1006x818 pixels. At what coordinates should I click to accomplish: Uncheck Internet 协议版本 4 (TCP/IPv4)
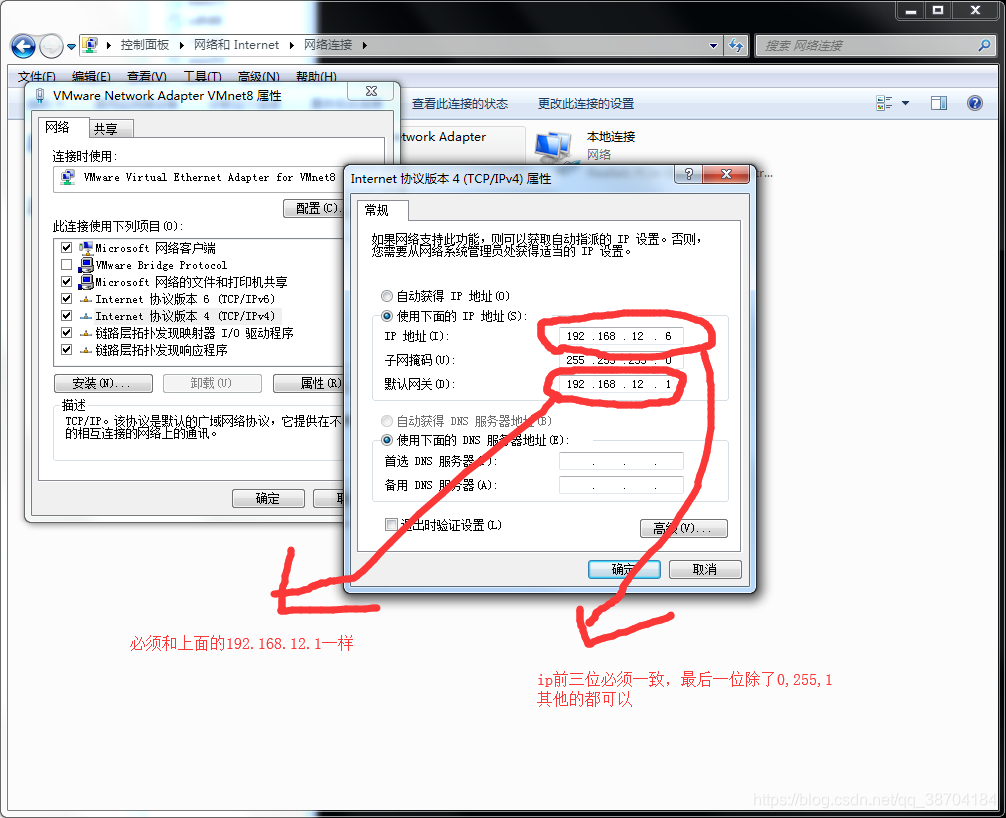pyautogui.click(x=66, y=316)
